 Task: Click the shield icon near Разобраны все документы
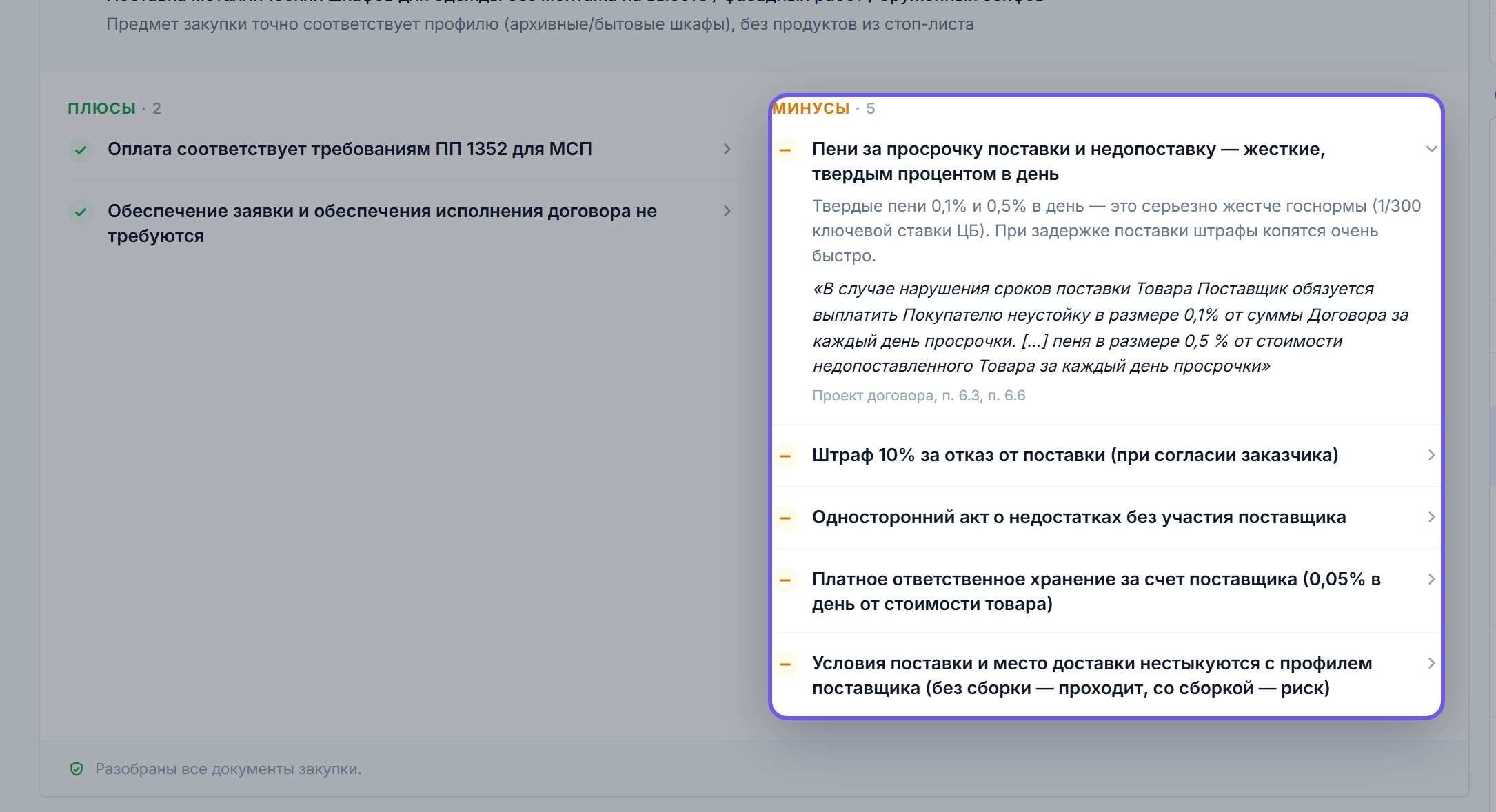[77, 769]
